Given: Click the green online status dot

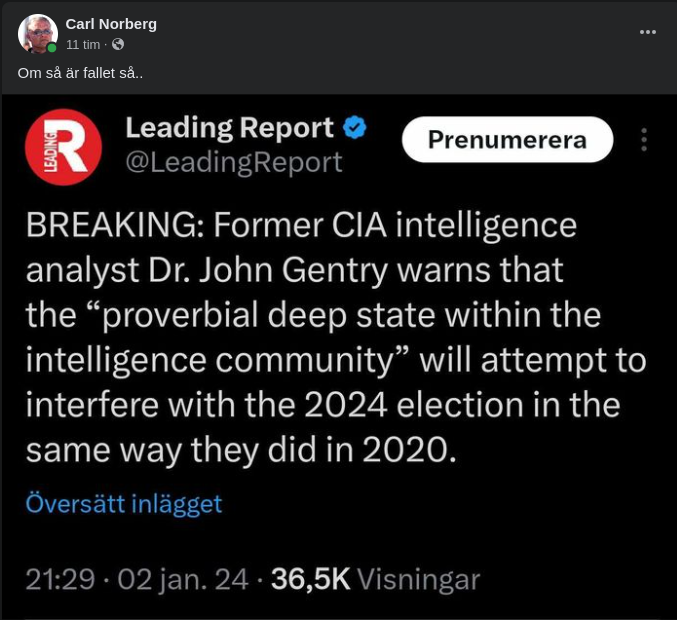Looking at the screenshot, I should [x=52, y=48].
